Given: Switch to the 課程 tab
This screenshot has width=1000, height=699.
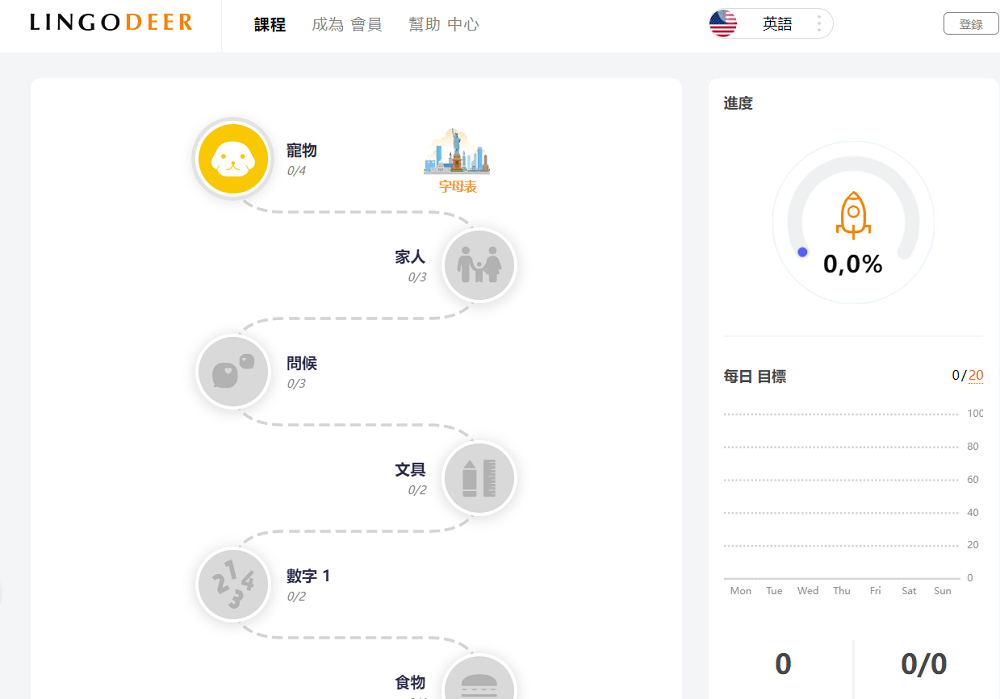Looking at the screenshot, I should coord(268,23).
